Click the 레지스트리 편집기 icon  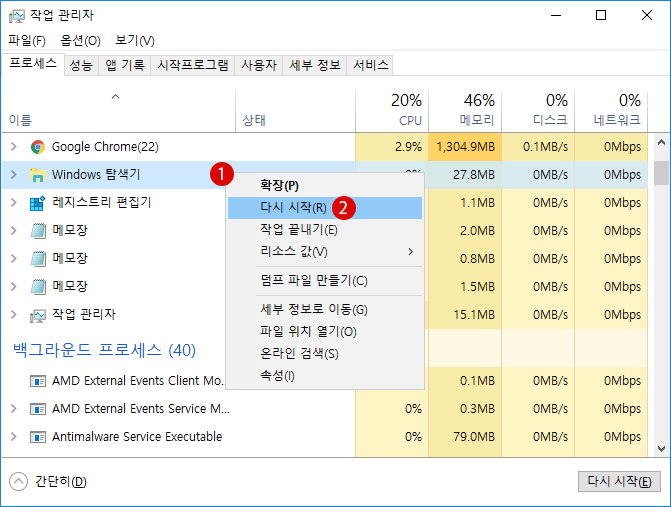click(x=38, y=203)
